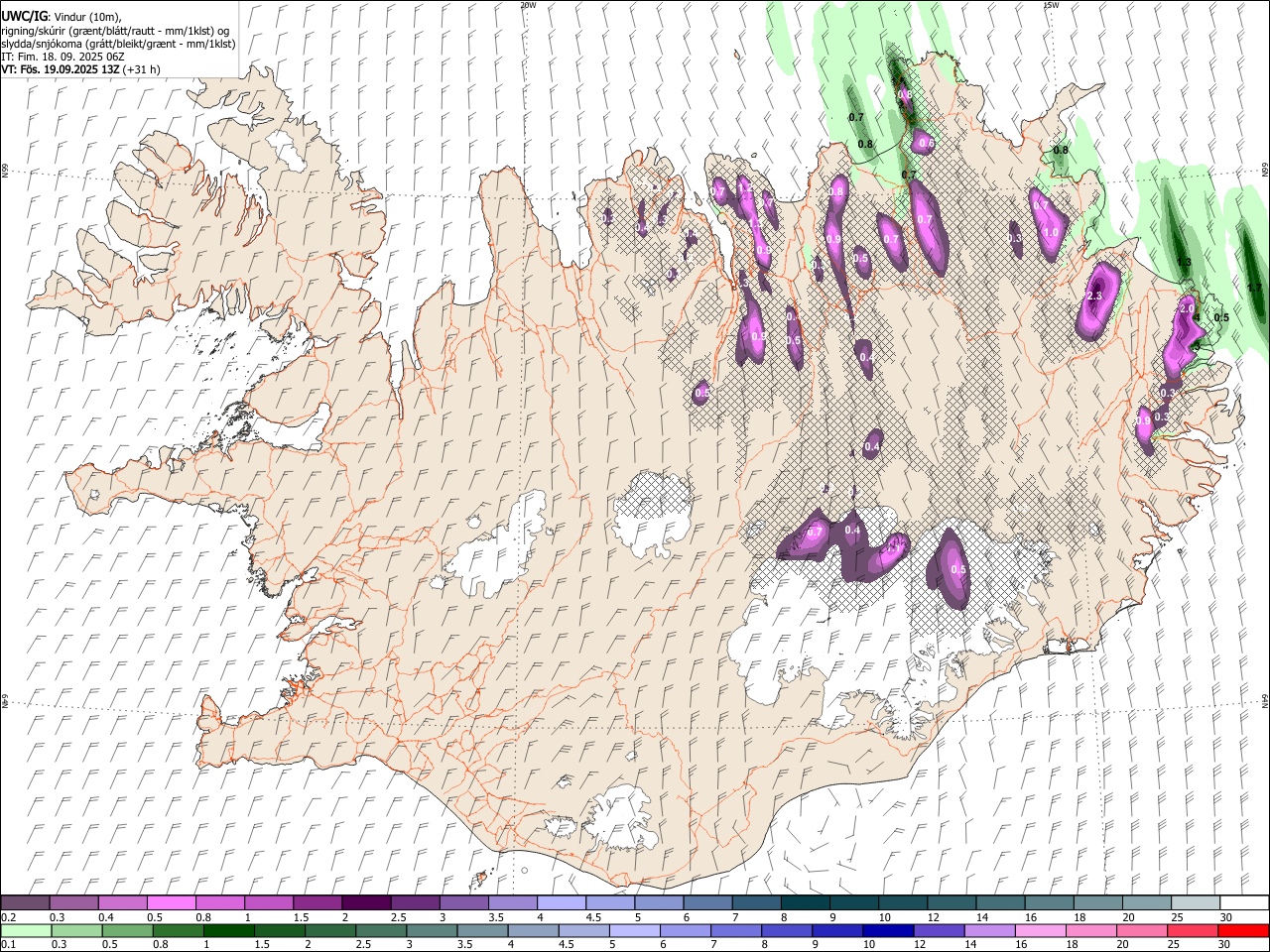This screenshot has height=952, width=1270.
Task: Pick lower-row violet swatch between 14 and 16
Action: (x=991, y=930)
